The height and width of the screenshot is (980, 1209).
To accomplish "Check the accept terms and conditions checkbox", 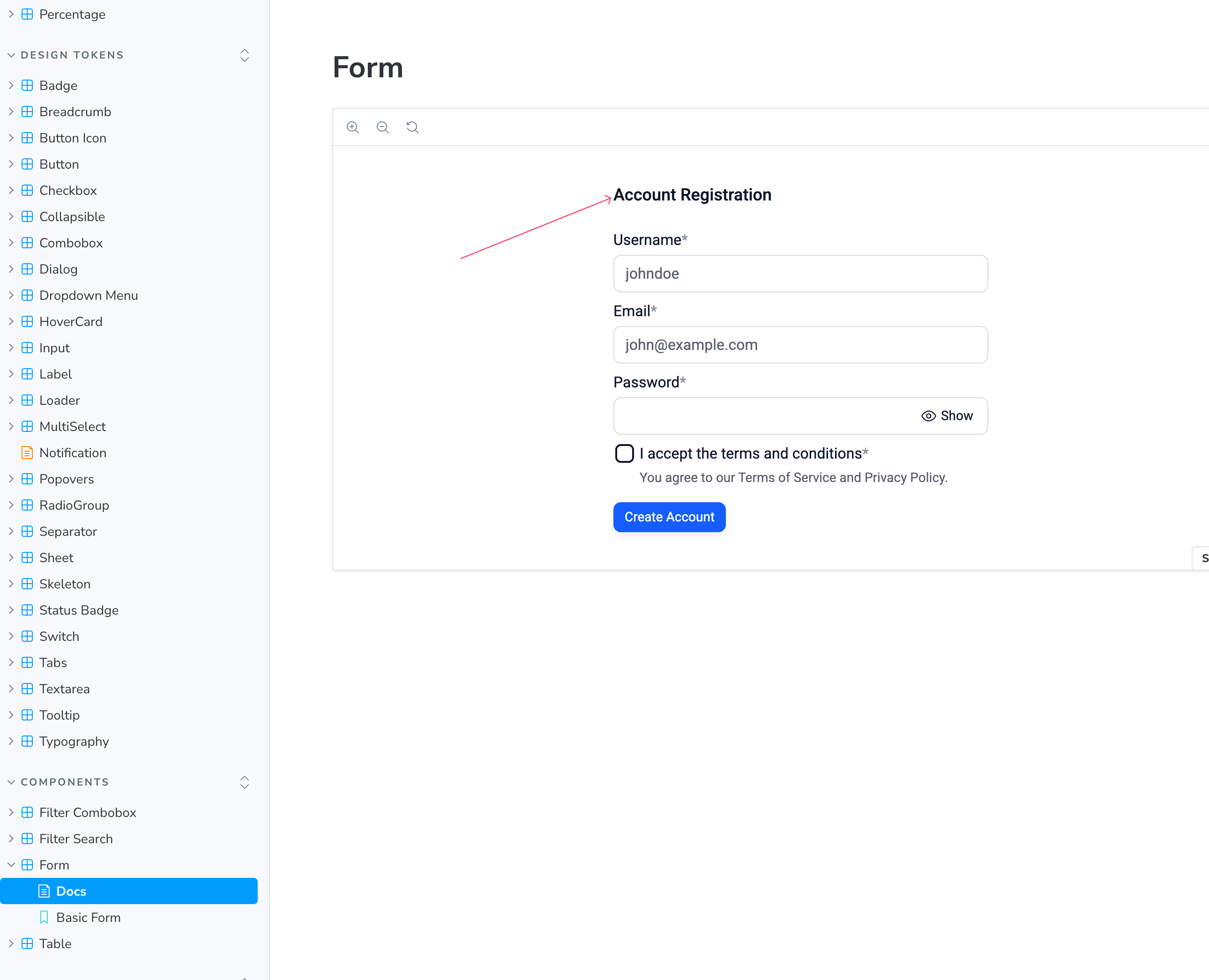I will click(x=625, y=453).
